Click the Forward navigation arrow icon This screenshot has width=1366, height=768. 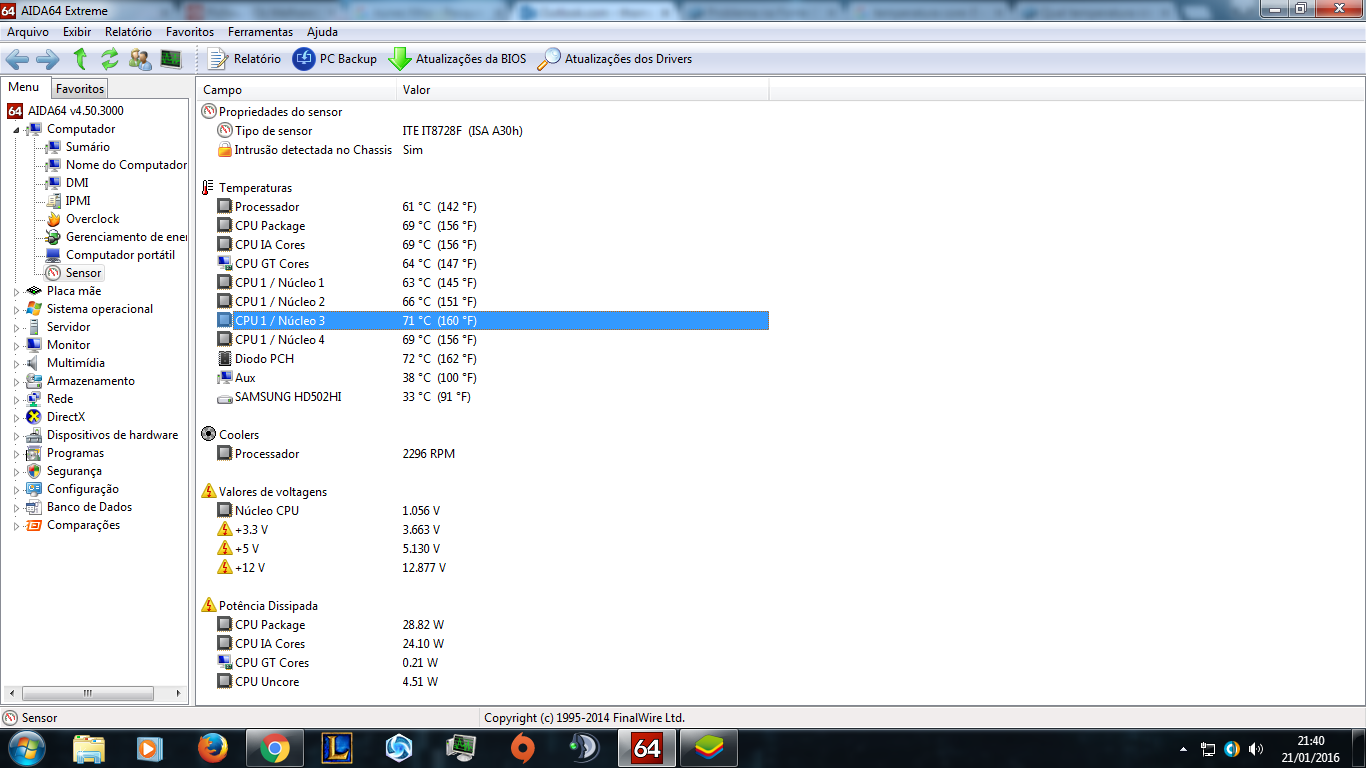(x=48, y=59)
